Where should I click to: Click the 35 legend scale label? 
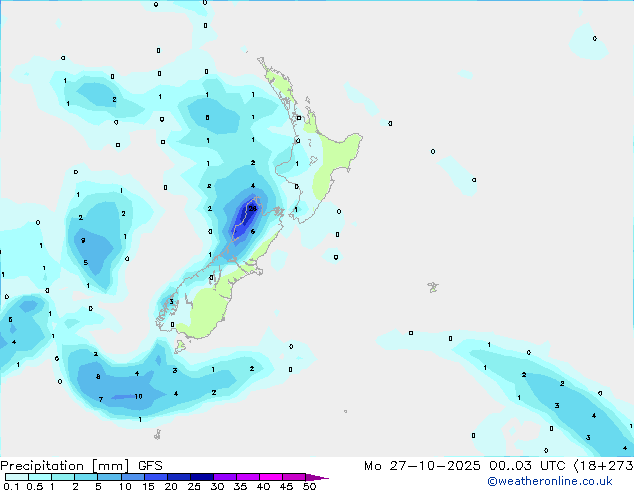(x=240, y=486)
